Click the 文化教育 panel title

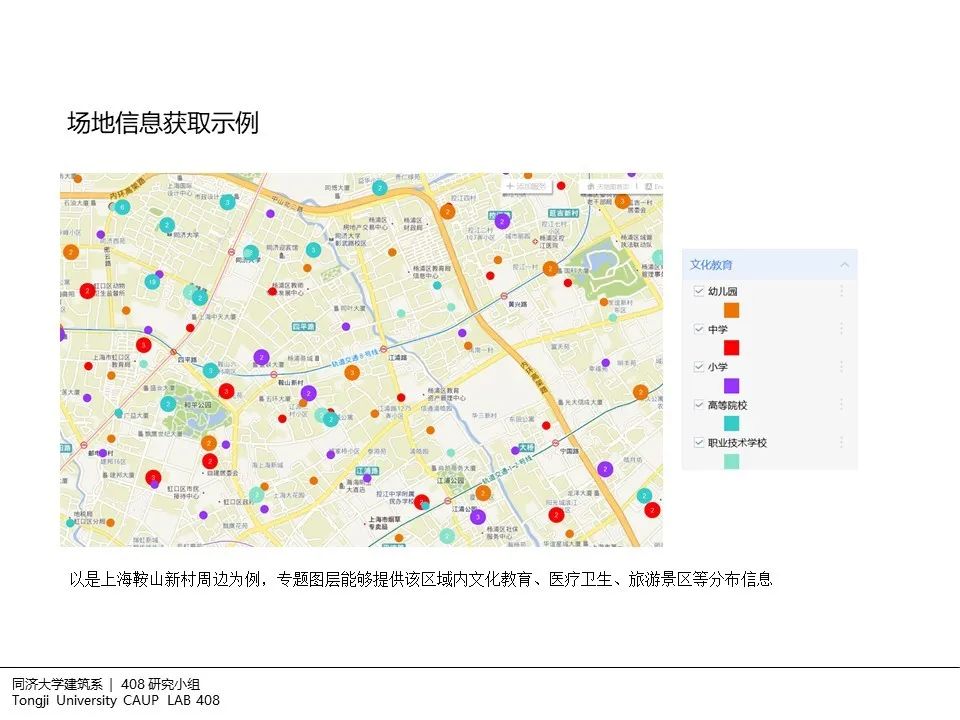(711, 265)
